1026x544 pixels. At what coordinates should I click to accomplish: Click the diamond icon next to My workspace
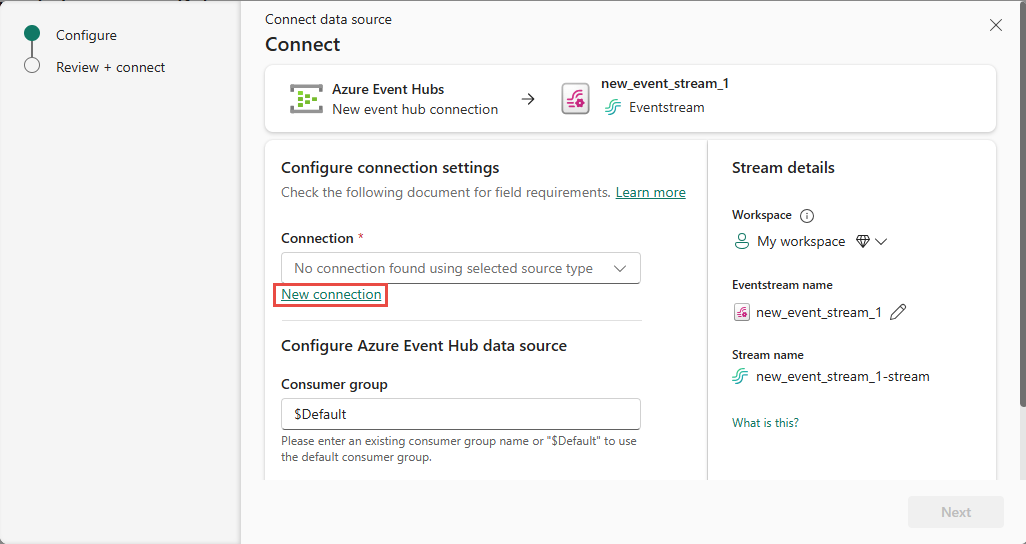[x=863, y=241]
